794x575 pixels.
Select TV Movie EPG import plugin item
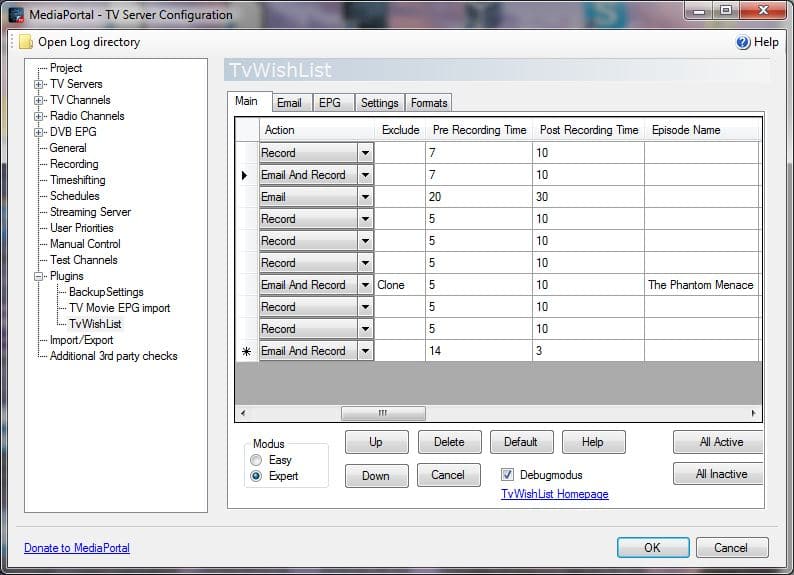pos(120,308)
